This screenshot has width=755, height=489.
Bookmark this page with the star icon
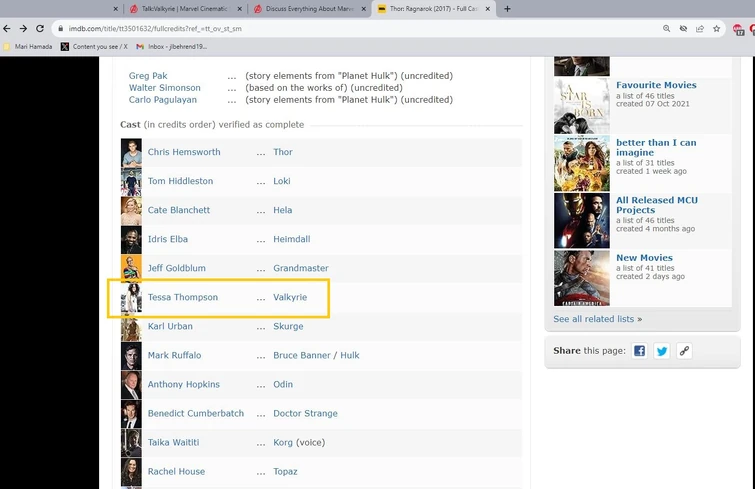[x=716, y=28]
